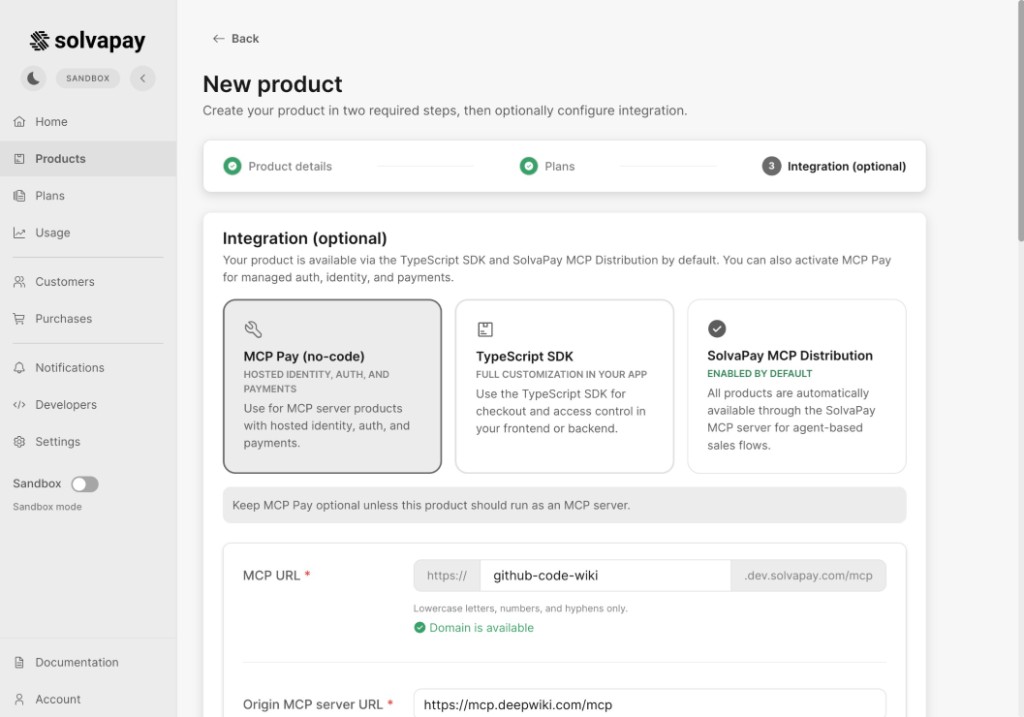The height and width of the screenshot is (717, 1024).
Task: Toggle dark mode with the moon icon
Action: click(x=33, y=77)
